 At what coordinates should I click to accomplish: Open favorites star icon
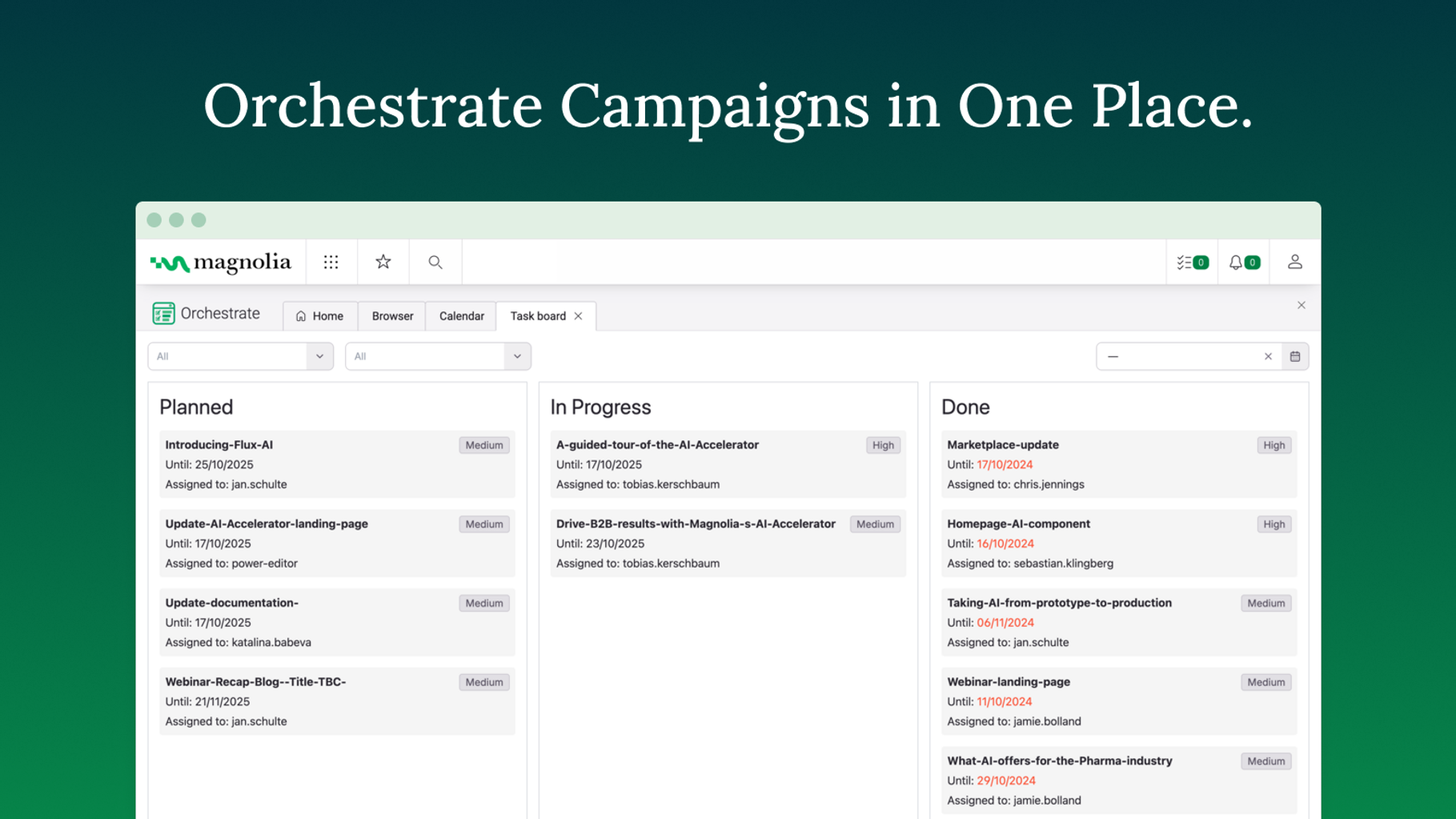(383, 262)
